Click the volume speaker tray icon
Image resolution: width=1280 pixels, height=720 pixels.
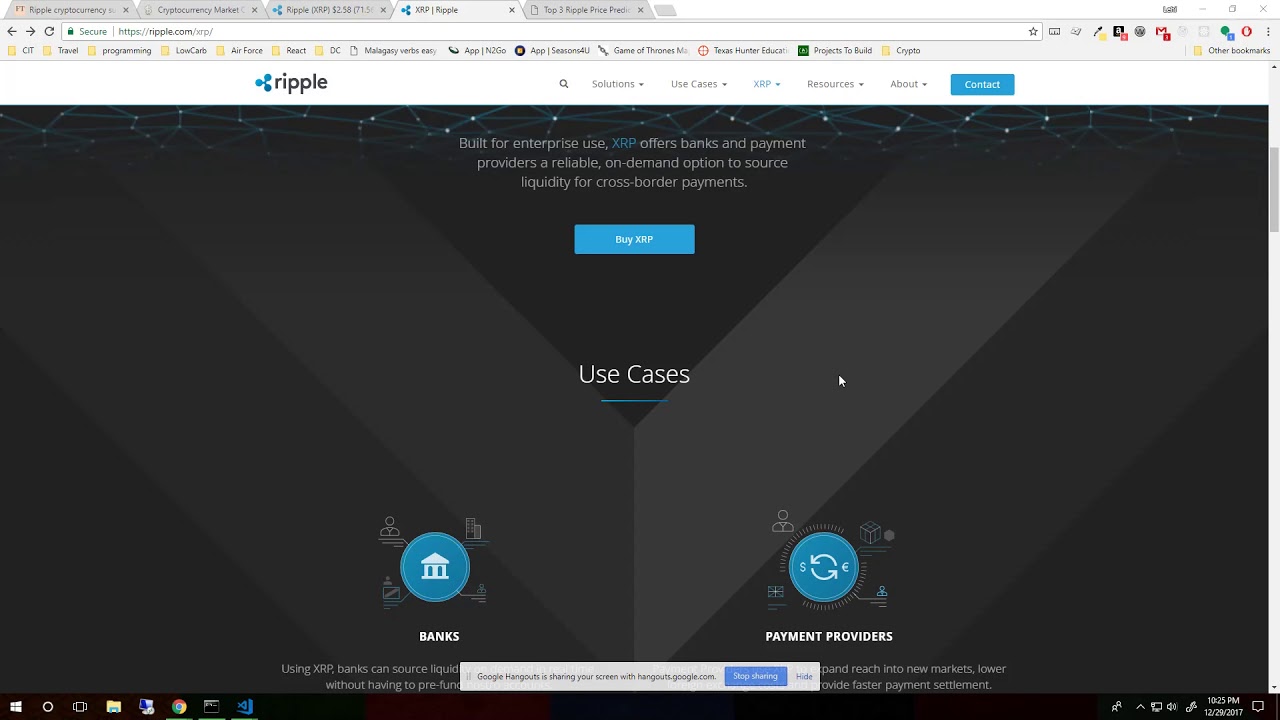(x=1172, y=707)
